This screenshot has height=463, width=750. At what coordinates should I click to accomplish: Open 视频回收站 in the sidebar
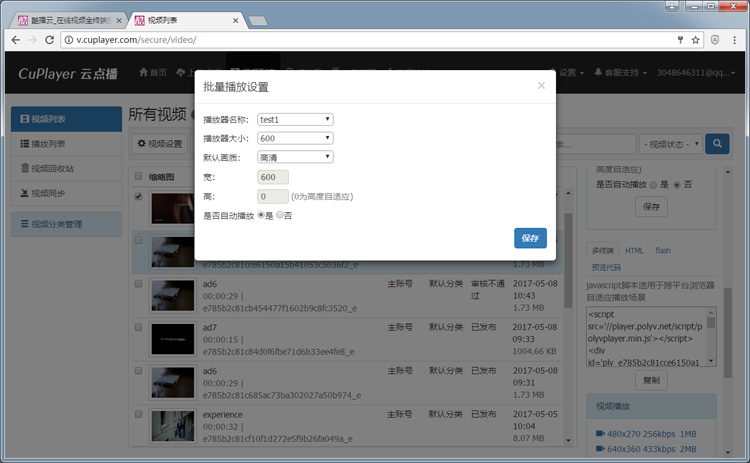(52, 168)
